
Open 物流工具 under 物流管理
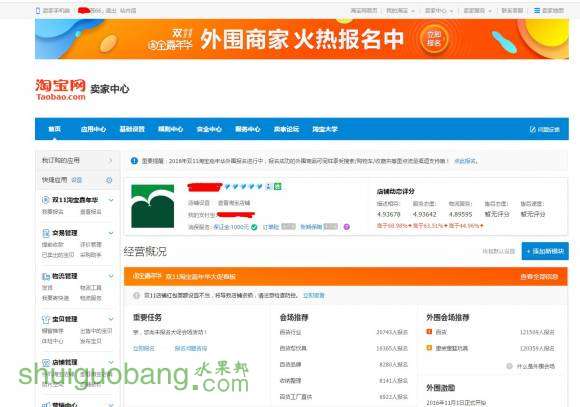coord(91,287)
